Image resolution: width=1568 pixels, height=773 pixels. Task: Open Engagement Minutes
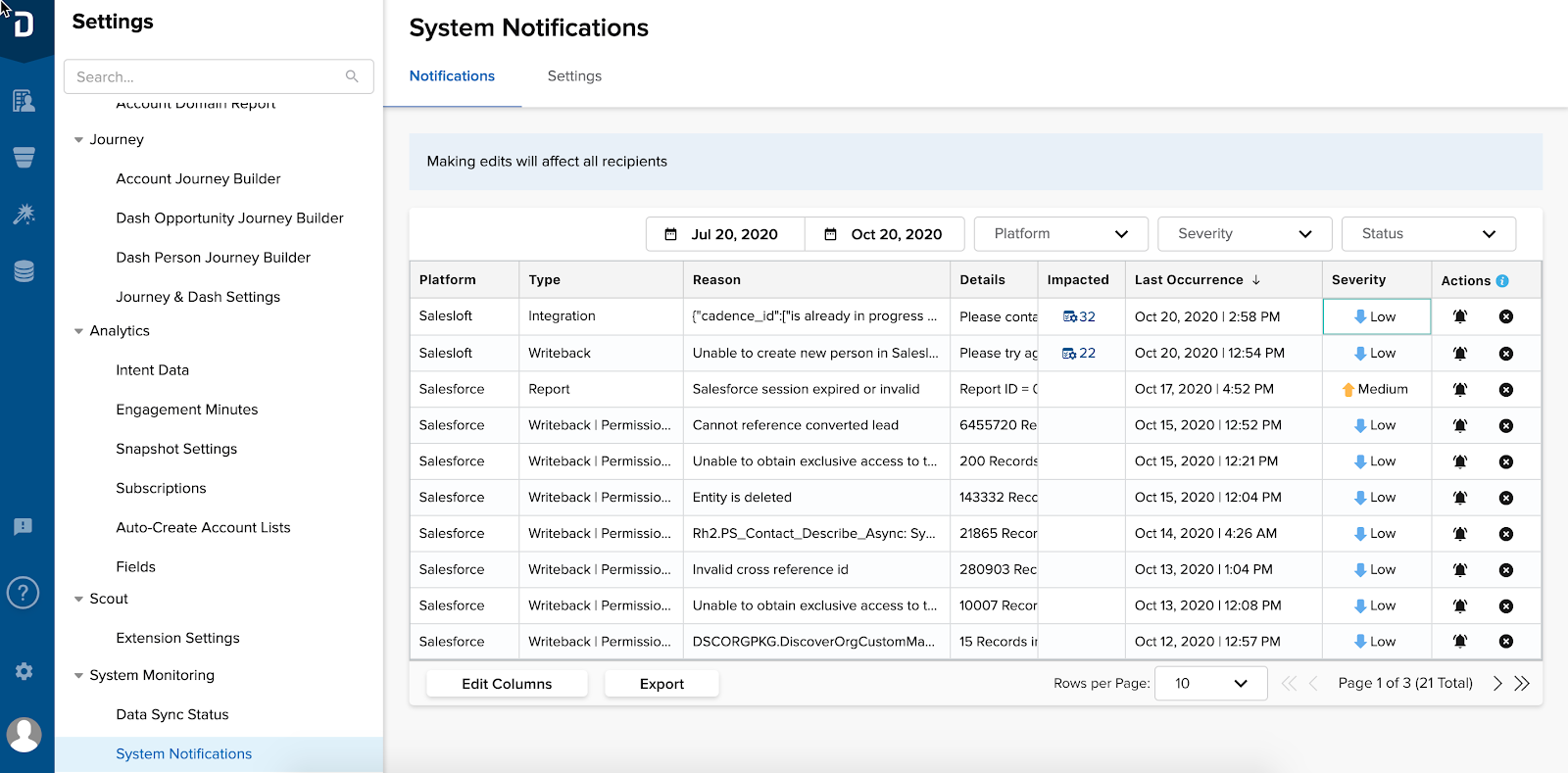coord(186,410)
